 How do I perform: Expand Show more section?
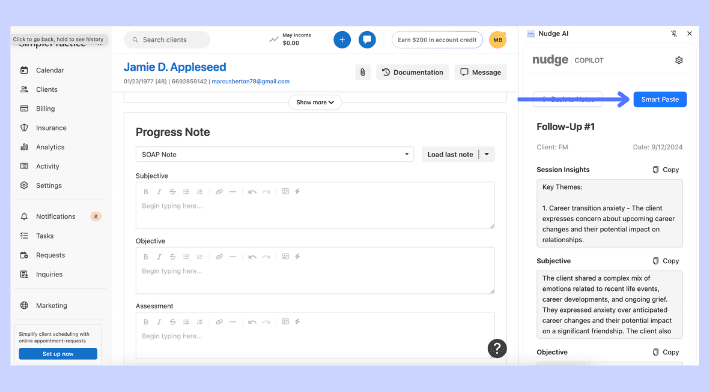[x=315, y=102]
